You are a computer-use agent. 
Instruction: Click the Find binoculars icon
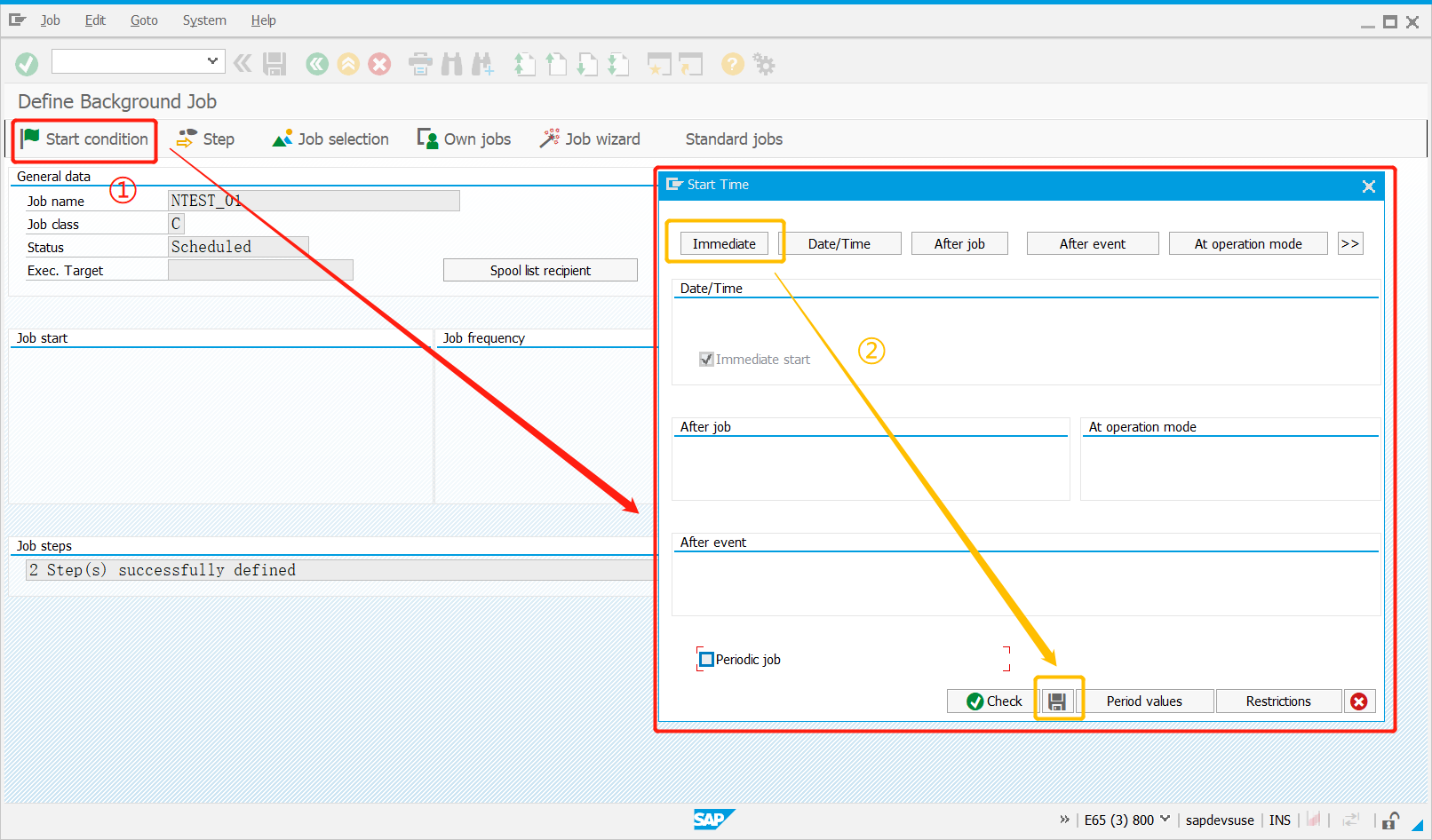click(451, 63)
